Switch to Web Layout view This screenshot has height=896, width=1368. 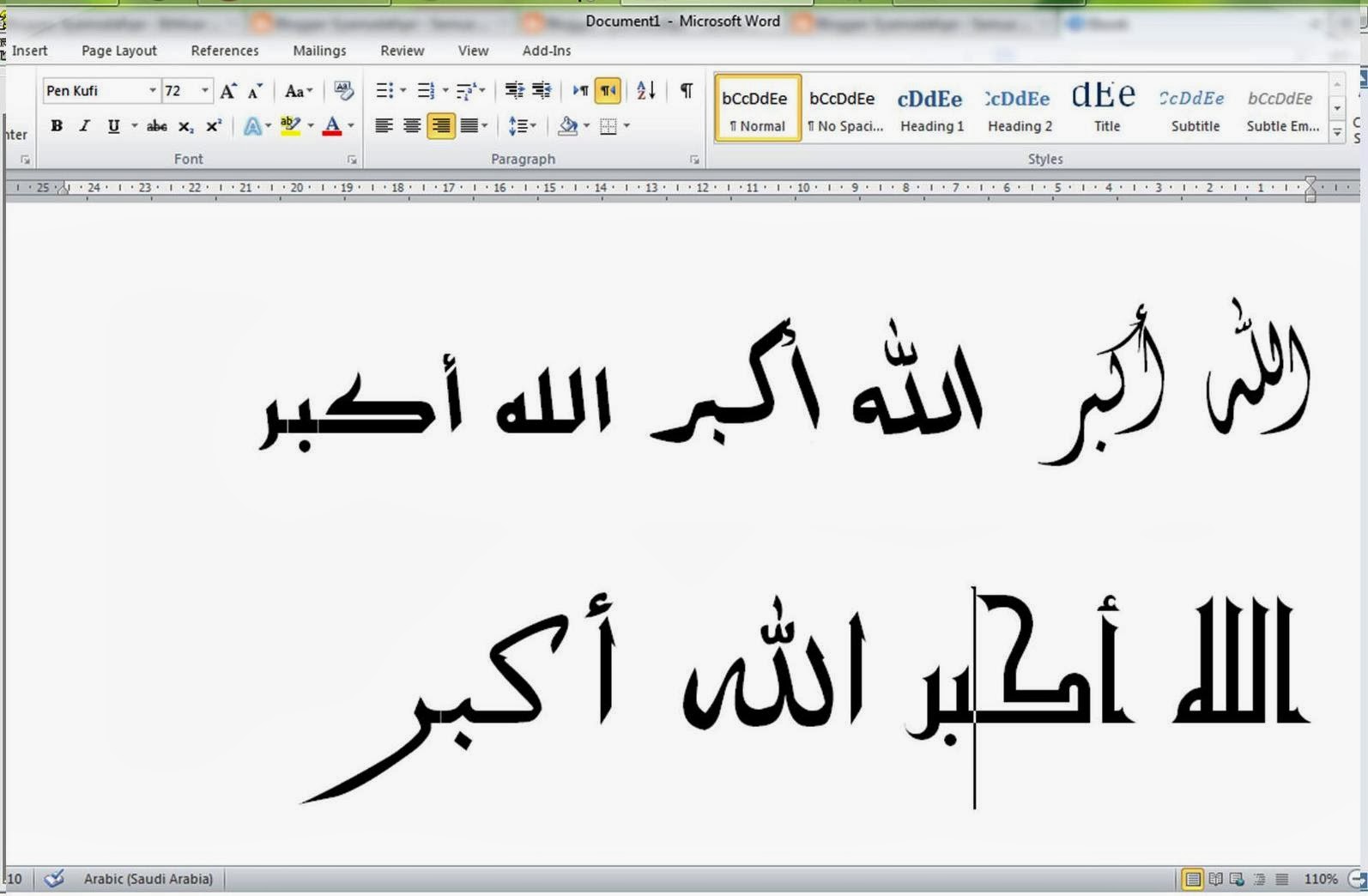(1238, 879)
